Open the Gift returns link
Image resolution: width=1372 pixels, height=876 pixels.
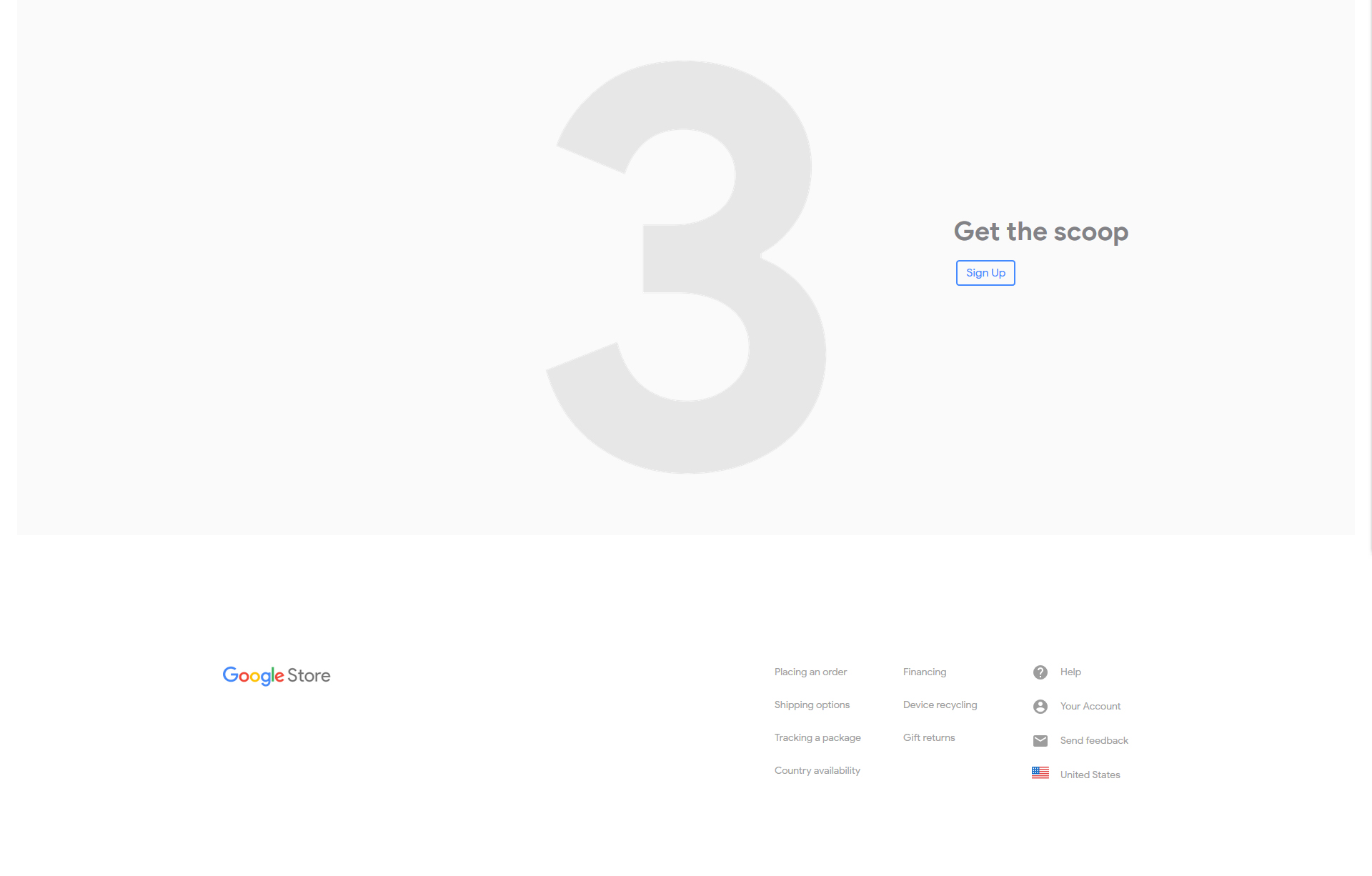coord(929,738)
